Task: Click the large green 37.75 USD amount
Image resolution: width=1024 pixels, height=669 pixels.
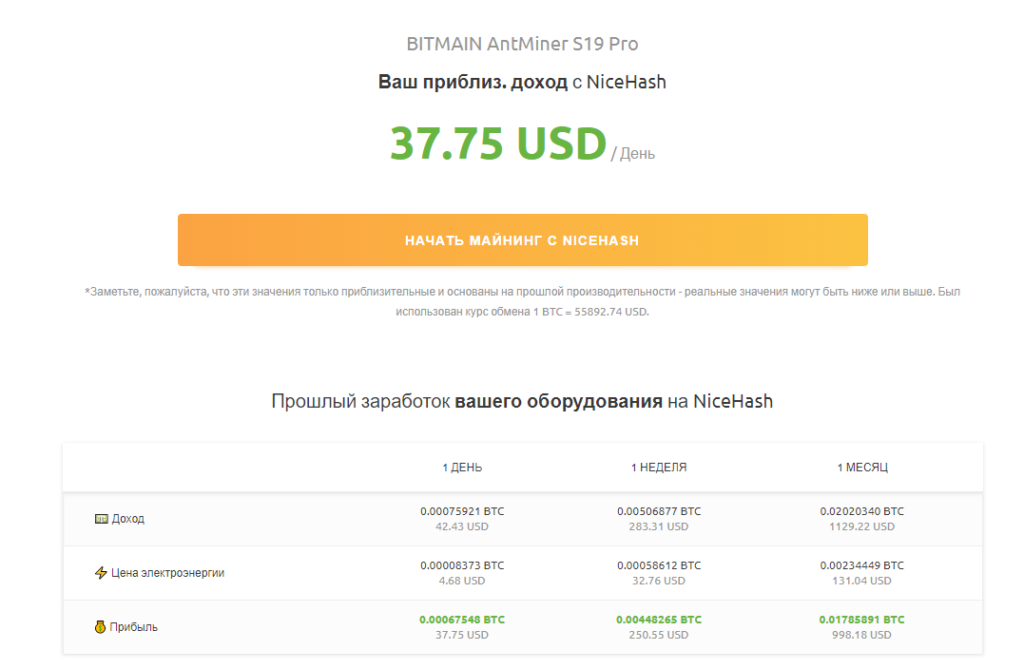Action: coord(498,144)
